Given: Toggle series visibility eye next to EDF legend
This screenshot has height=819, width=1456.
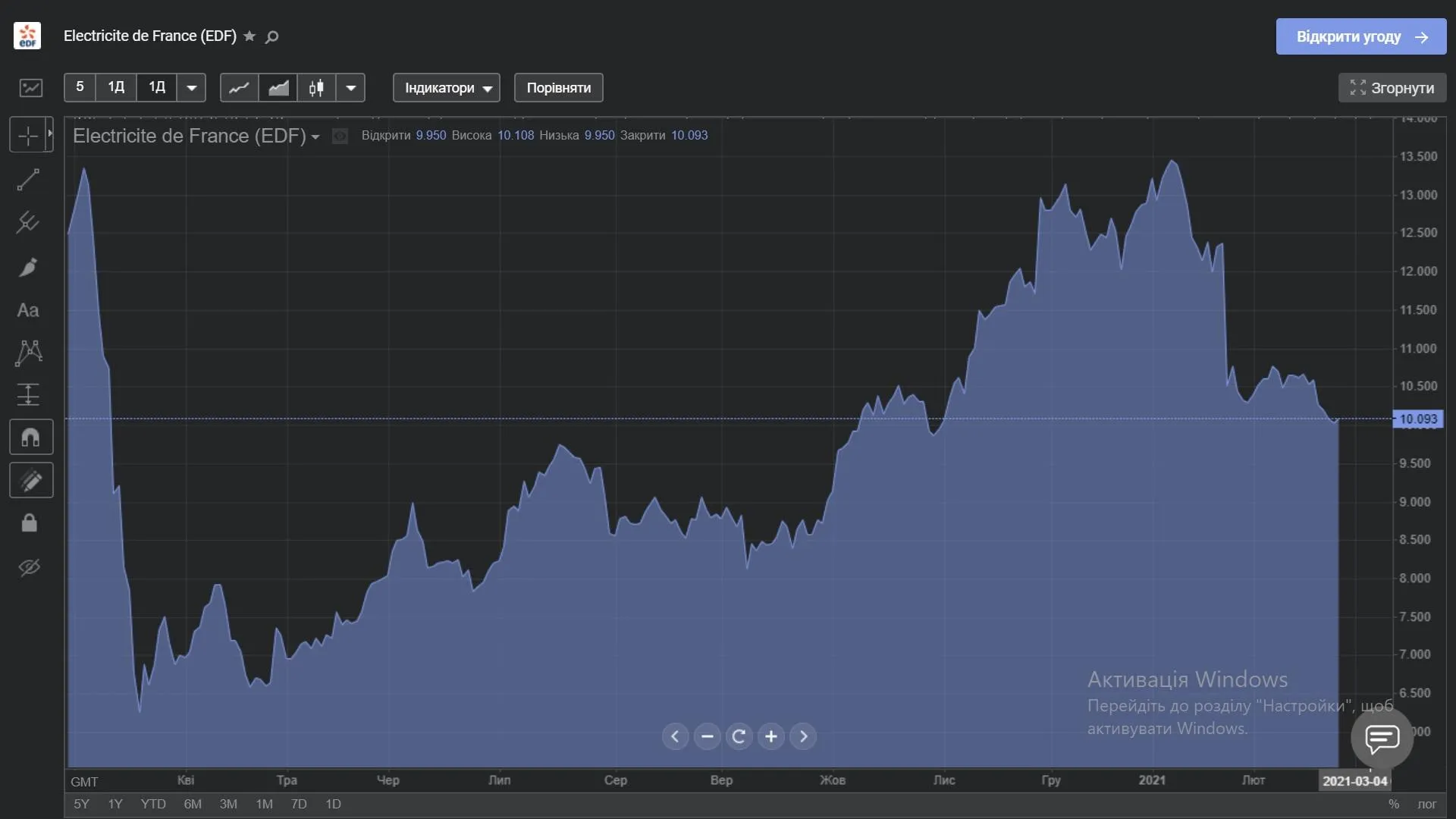Looking at the screenshot, I should tap(340, 136).
